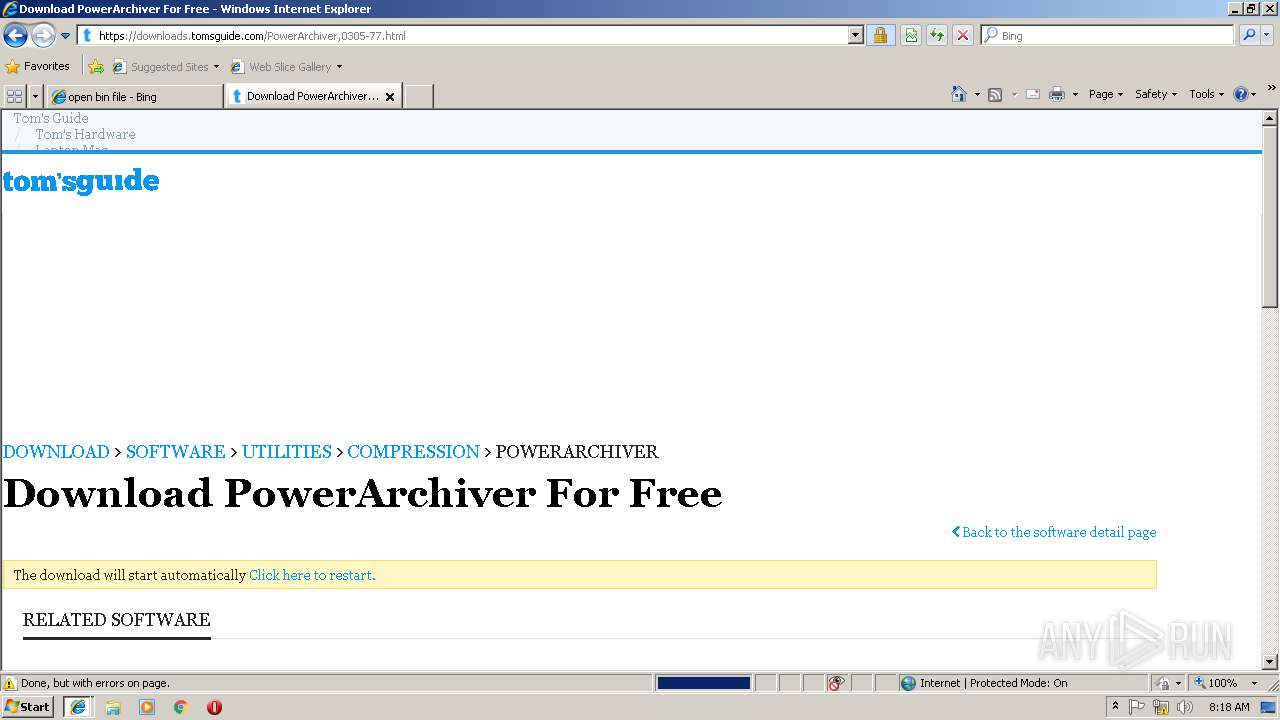Open Suggested Sites favorites item

[165, 67]
